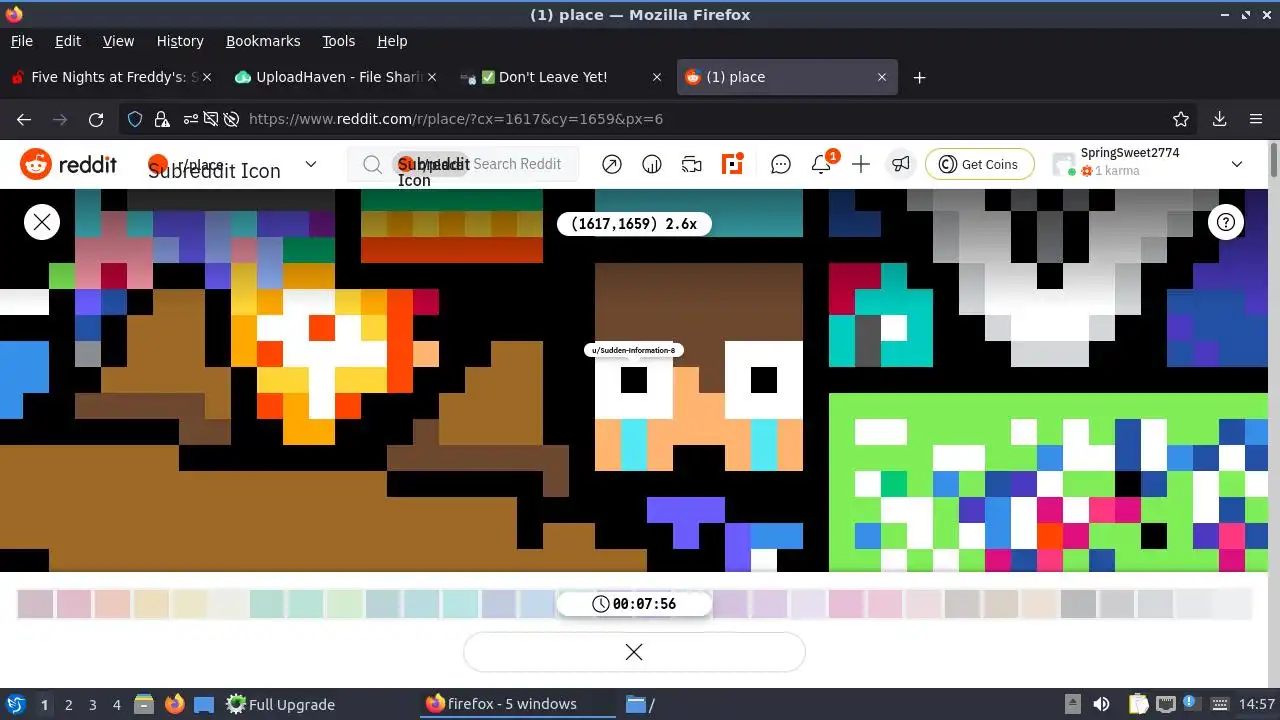Expand the SpringSweet2774 user menu
This screenshot has width=1280, height=720.
pyautogui.click(x=1237, y=165)
